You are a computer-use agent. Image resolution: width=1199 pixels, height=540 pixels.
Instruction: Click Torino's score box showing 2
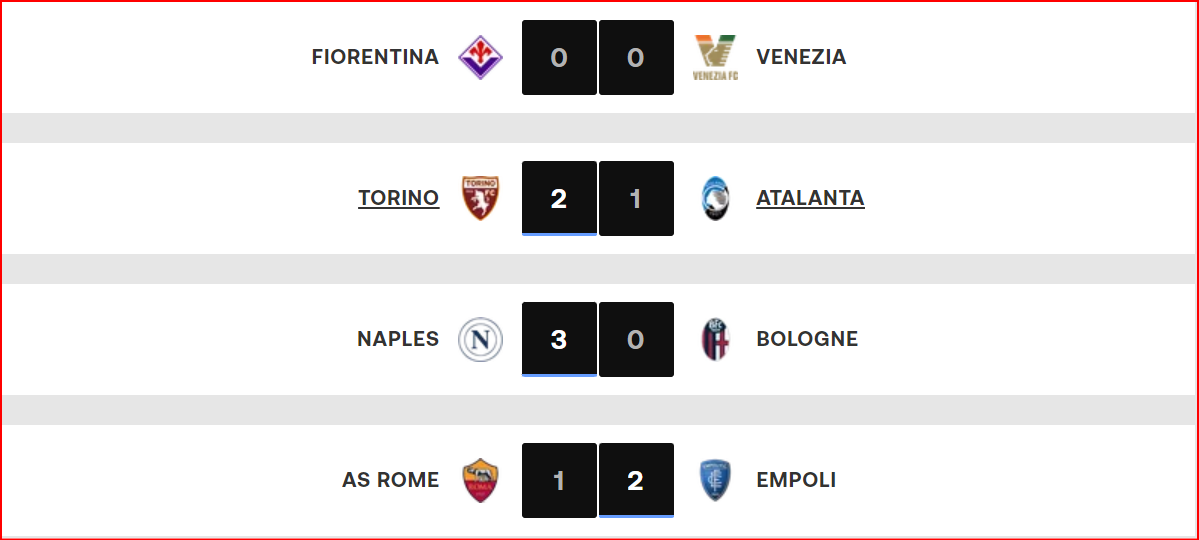pos(559,198)
